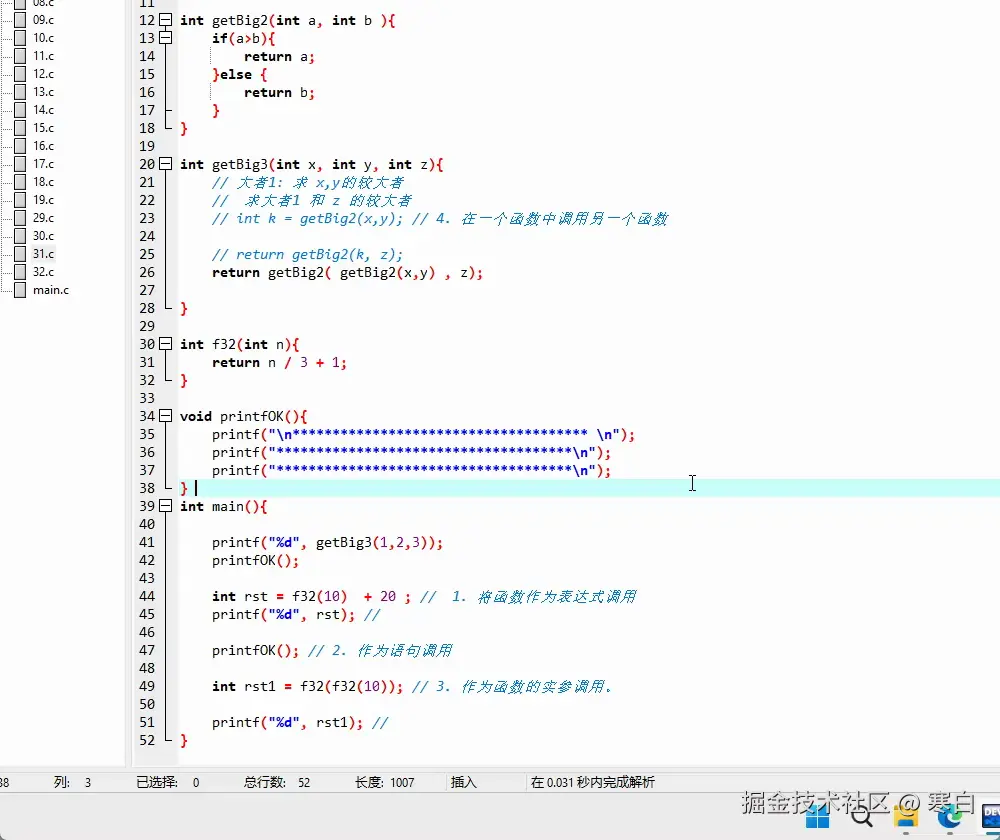Place cursor on 'return getBig2( getBig2(x,y) , z);'

348,273
